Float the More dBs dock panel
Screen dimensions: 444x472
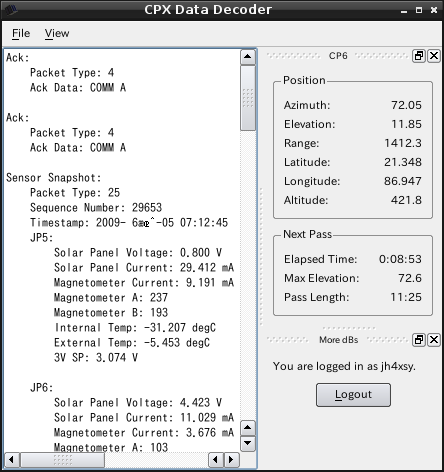pos(419,340)
